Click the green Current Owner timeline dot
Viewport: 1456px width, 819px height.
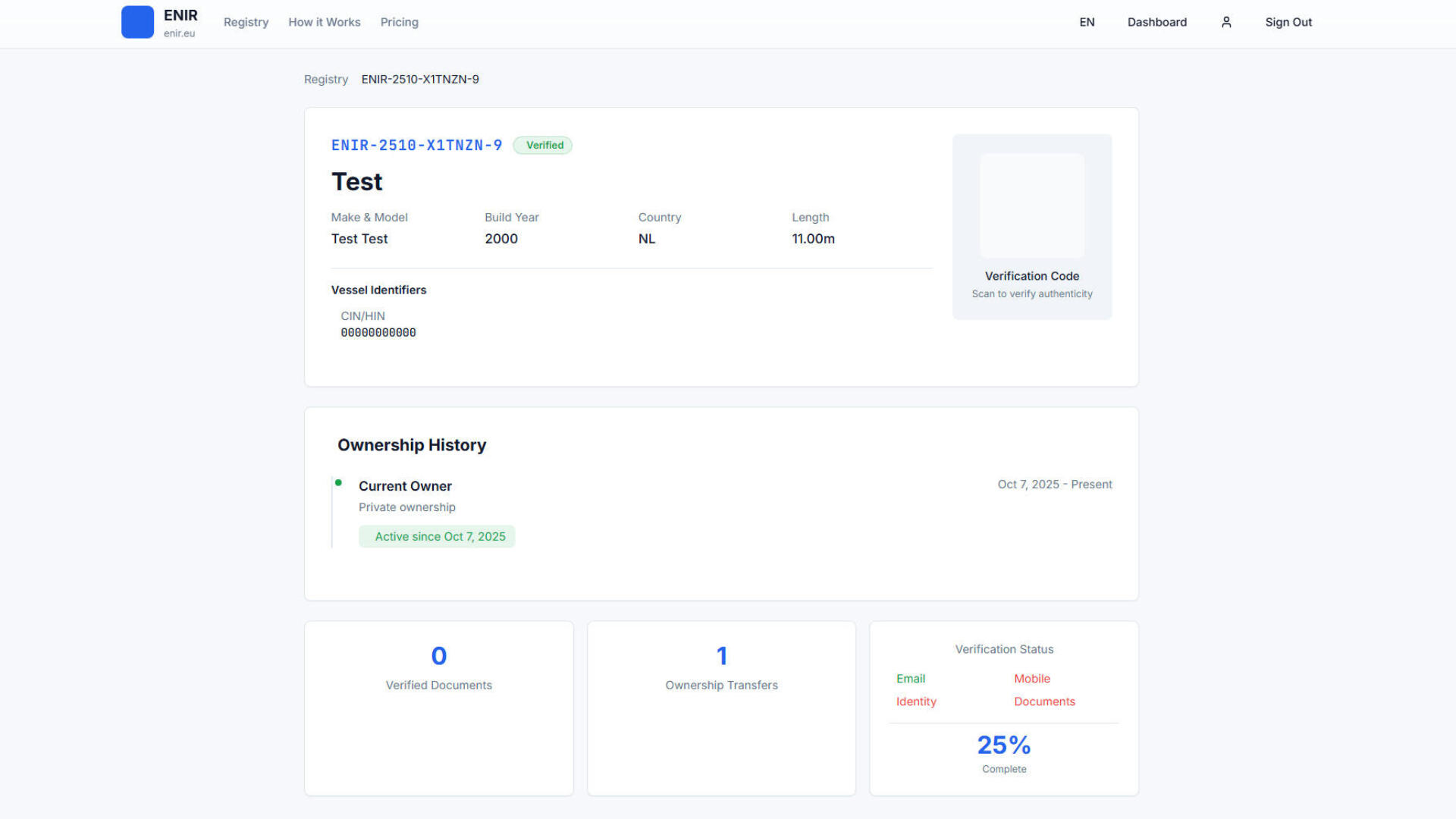[x=338, y=483]
